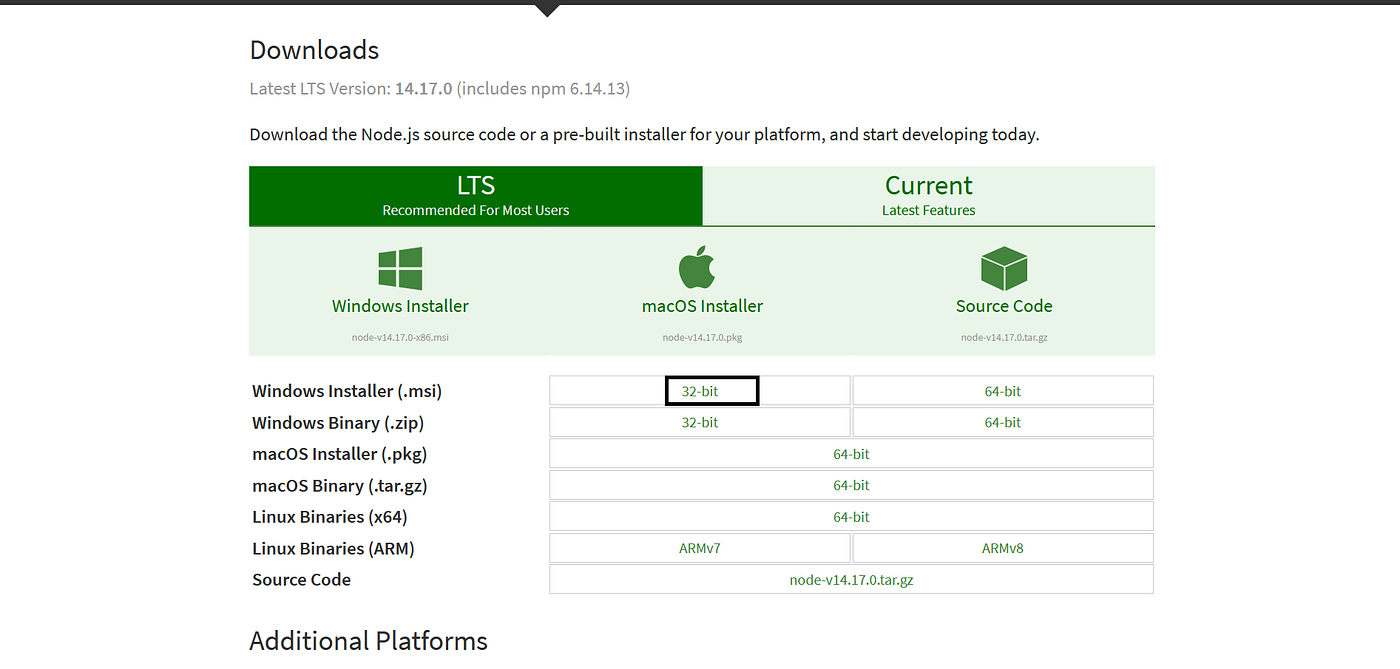The width and height of the screenshot is (1400, 669).
Task: Click the Downloads heading
Action: pyautogui.click(x=314, y=50)
